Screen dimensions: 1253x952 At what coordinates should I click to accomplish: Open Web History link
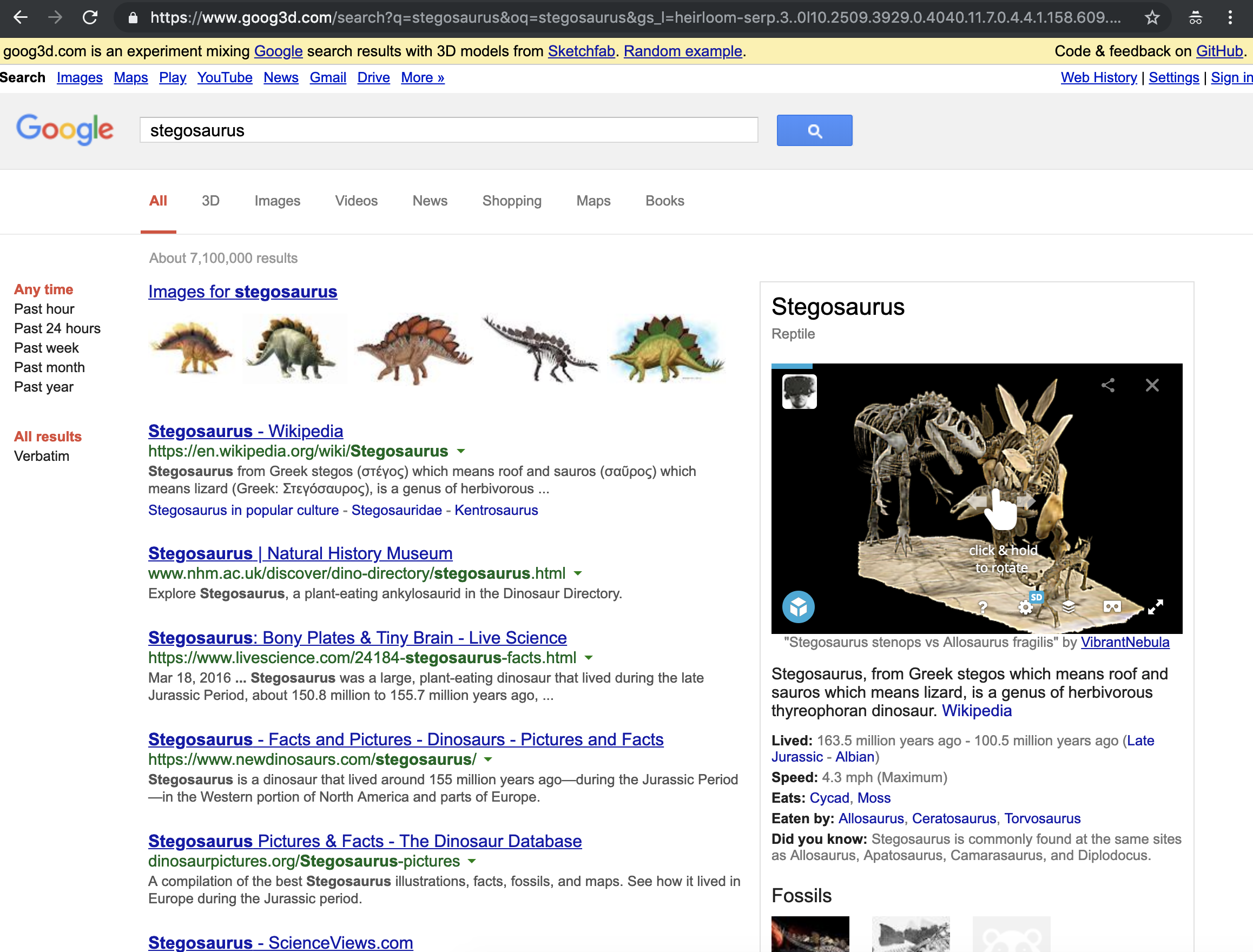coord(1099,78)
